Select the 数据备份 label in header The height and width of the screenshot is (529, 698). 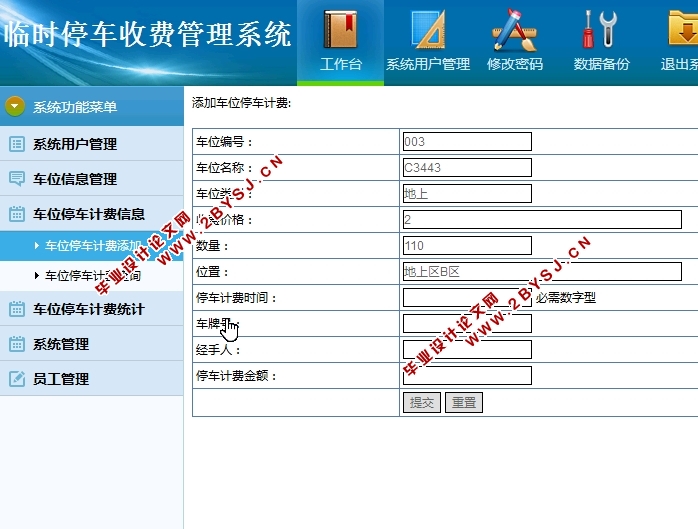[601, 64]
